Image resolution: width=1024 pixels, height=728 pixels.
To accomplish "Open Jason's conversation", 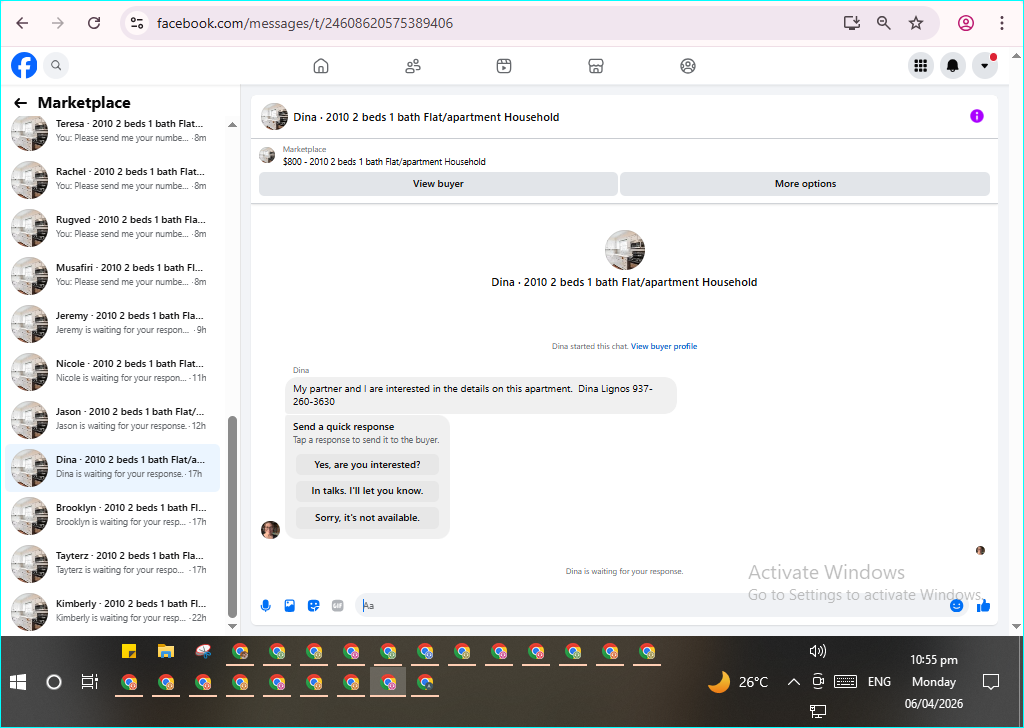I will point(113,419).
